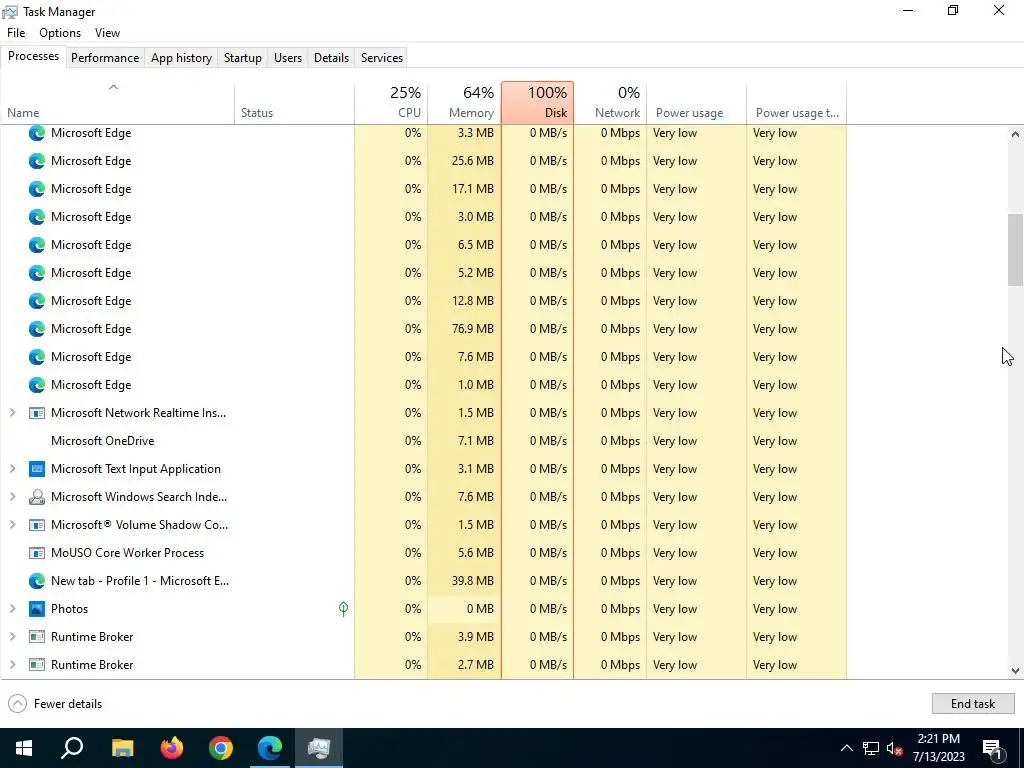Select the MoUSO Core Worker Process name
Image resolution: width=1024 pixels, height=768 pixels.
tap(127, 553)
